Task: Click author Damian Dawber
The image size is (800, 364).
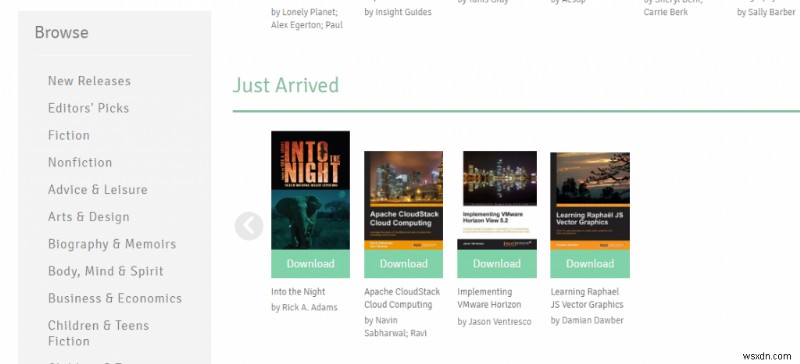Action: (587, 321)
